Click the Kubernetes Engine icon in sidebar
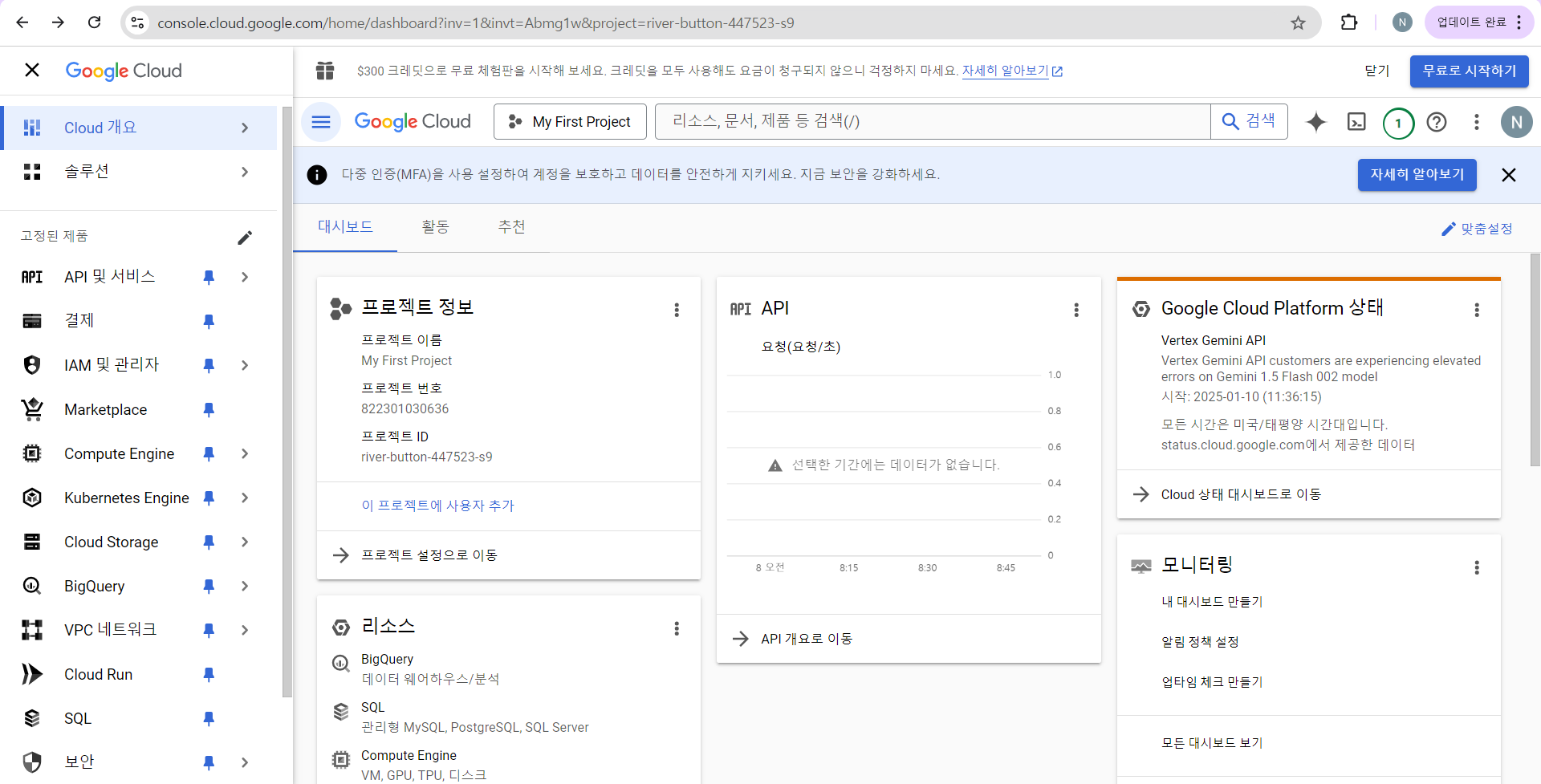This screenshot has width=1541, height=784. click(32, 498)
